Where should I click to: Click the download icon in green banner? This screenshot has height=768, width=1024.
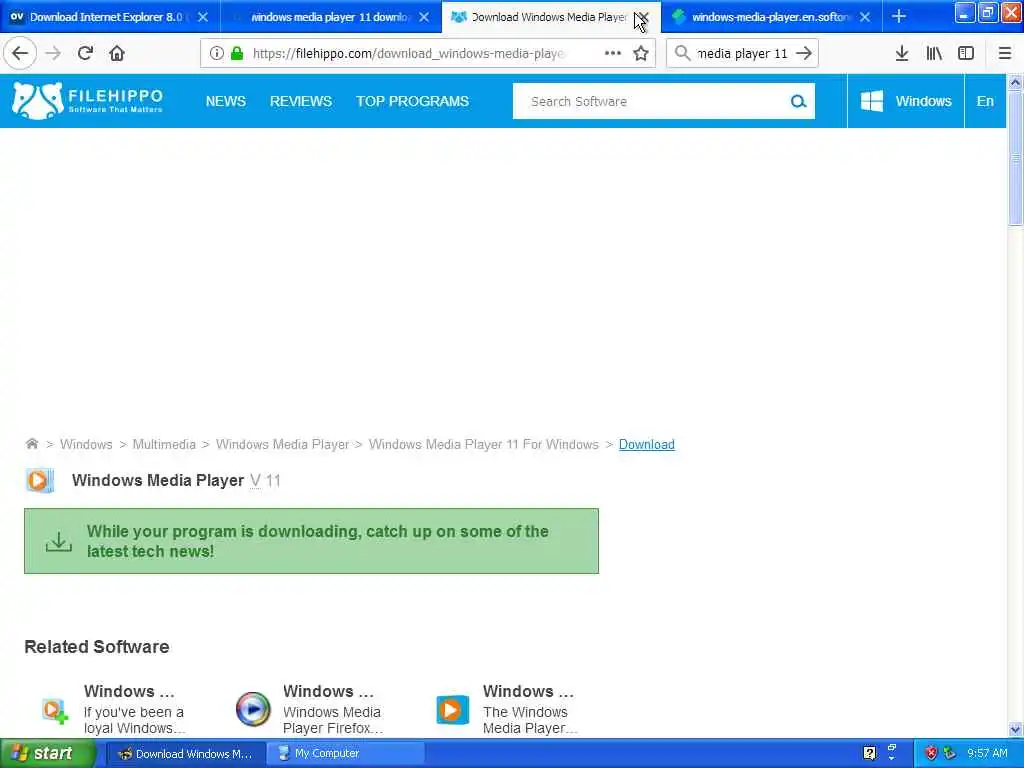tap(59, 542)
